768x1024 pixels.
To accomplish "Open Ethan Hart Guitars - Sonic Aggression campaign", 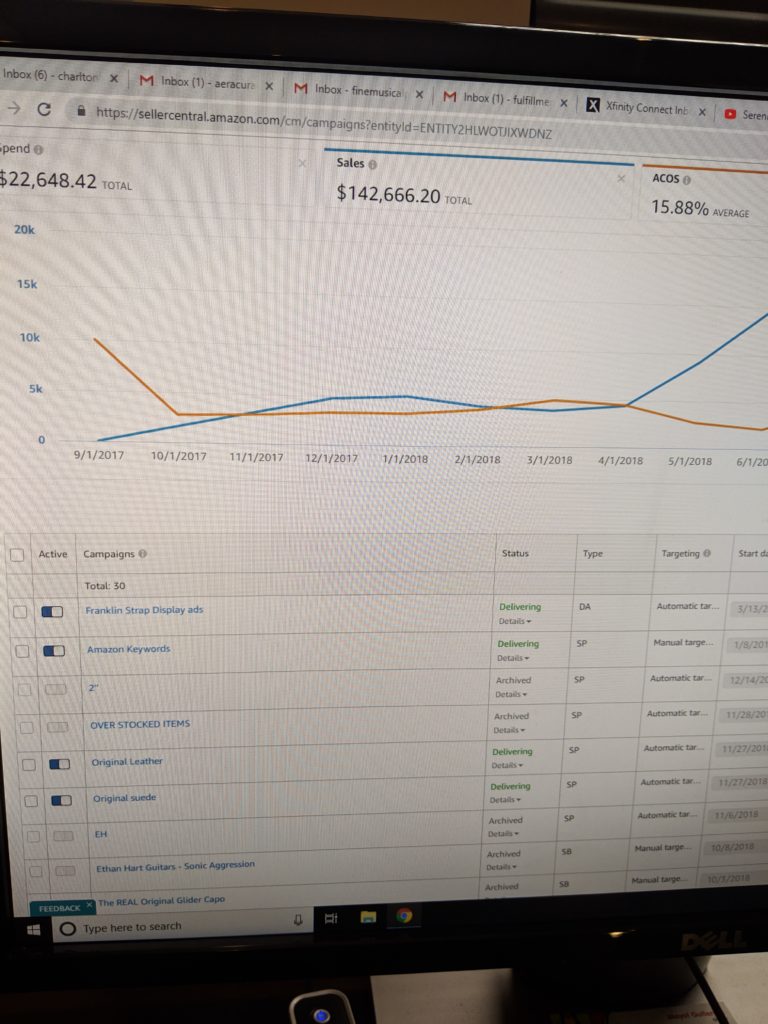I will (175, 867).
